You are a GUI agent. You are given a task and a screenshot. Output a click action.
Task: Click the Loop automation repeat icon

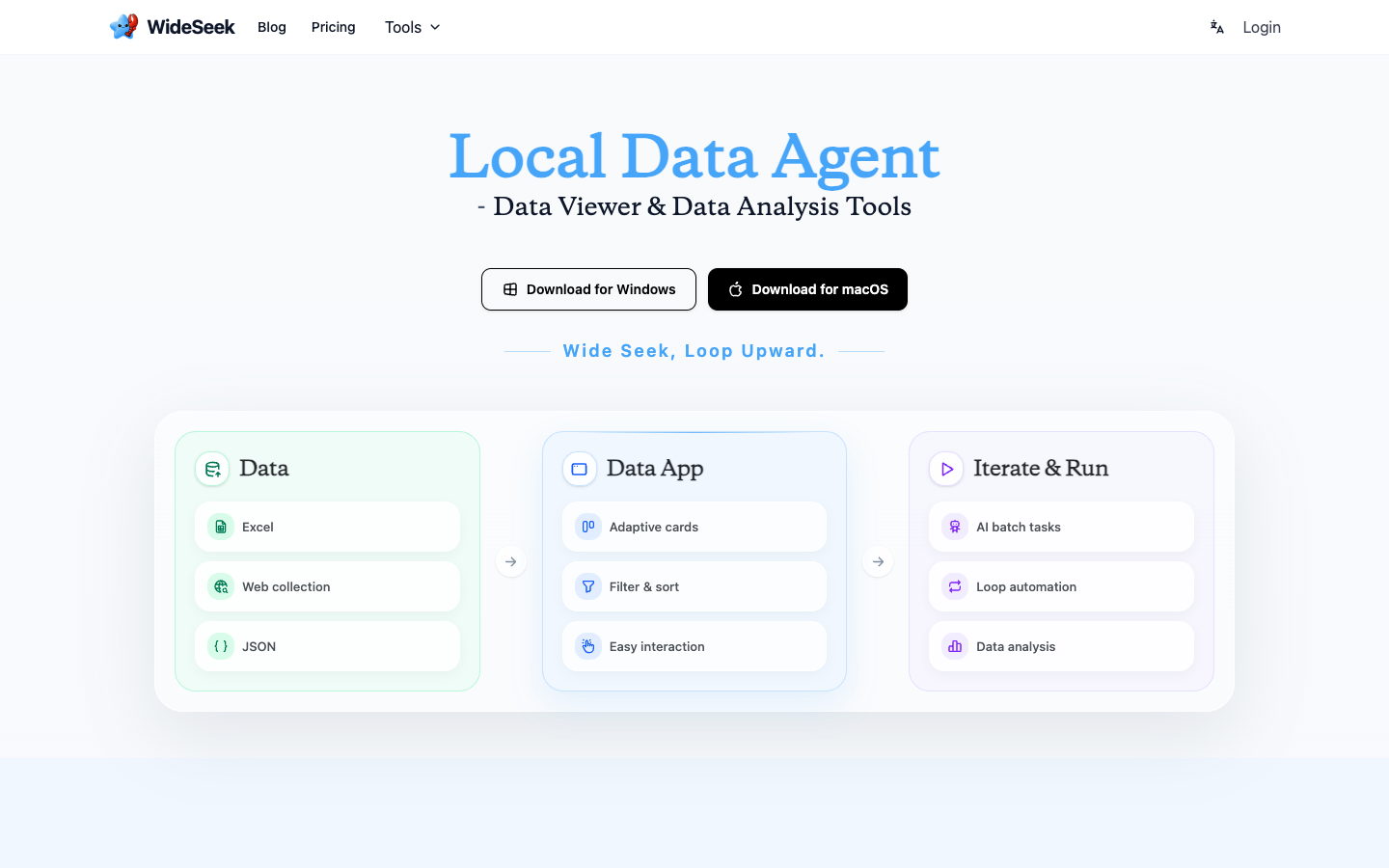pos(955,586)
